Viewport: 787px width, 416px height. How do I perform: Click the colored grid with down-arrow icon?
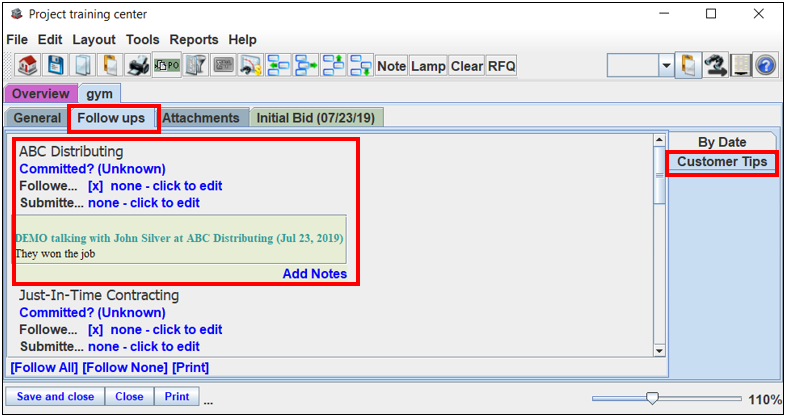(x=741, y=66)
